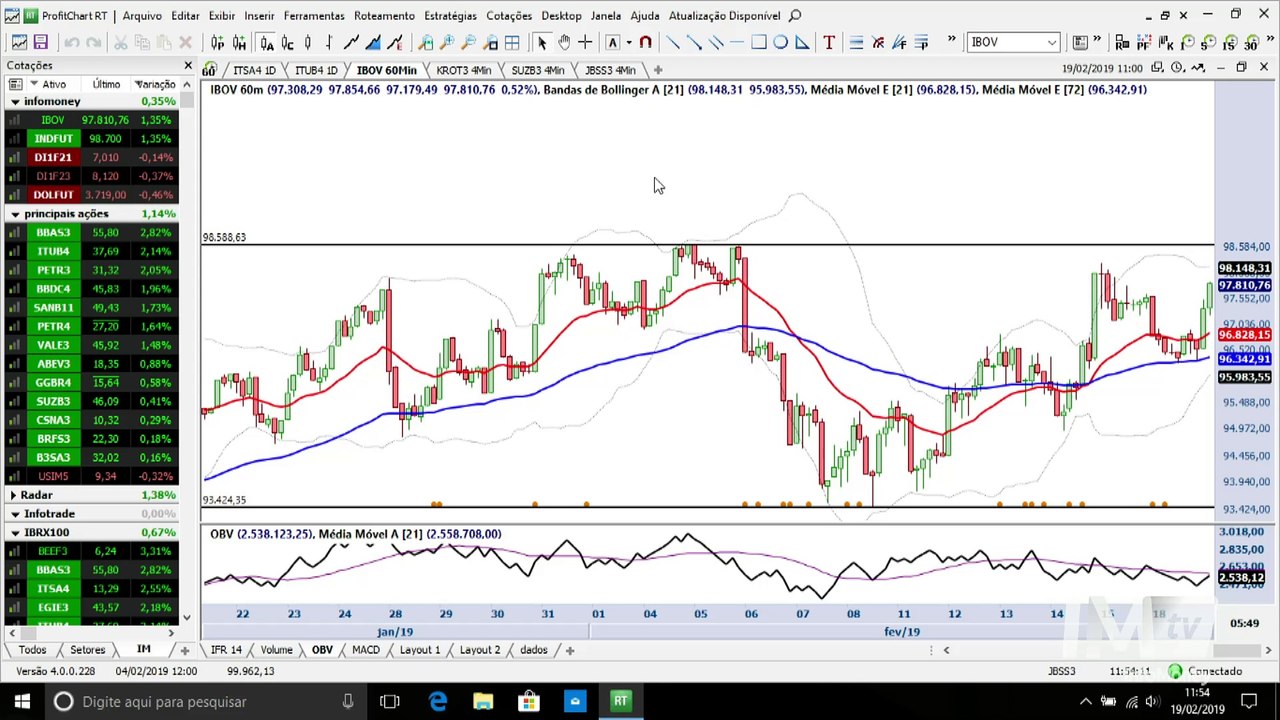Sort quotes by Último column header
Screen dimensions: 1280x720
106,84
